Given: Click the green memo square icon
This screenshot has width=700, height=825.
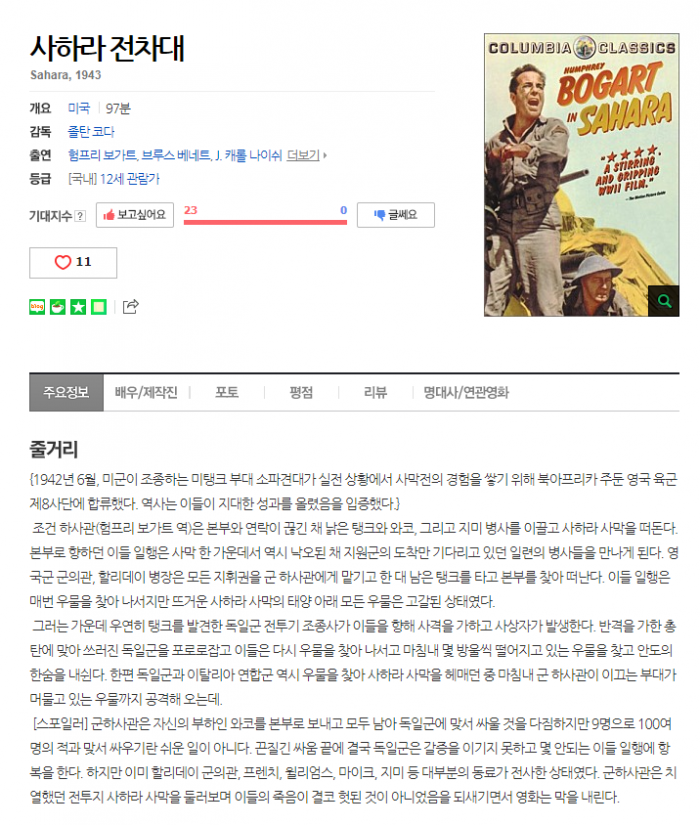Looking at the screenshot, I should 98,307.
